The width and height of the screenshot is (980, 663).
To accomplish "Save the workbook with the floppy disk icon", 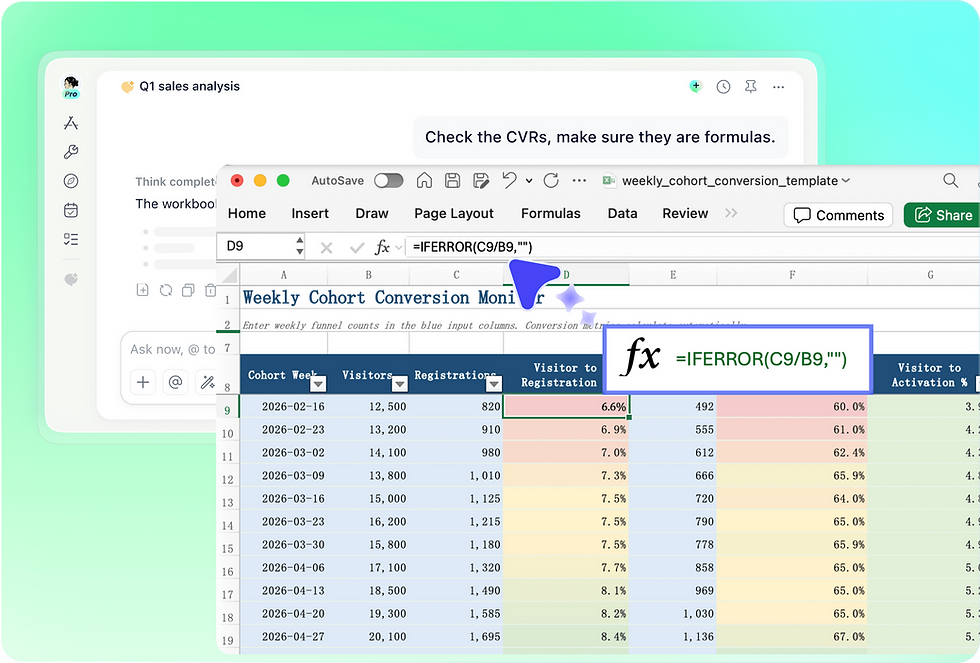I will tap(452, 181).
